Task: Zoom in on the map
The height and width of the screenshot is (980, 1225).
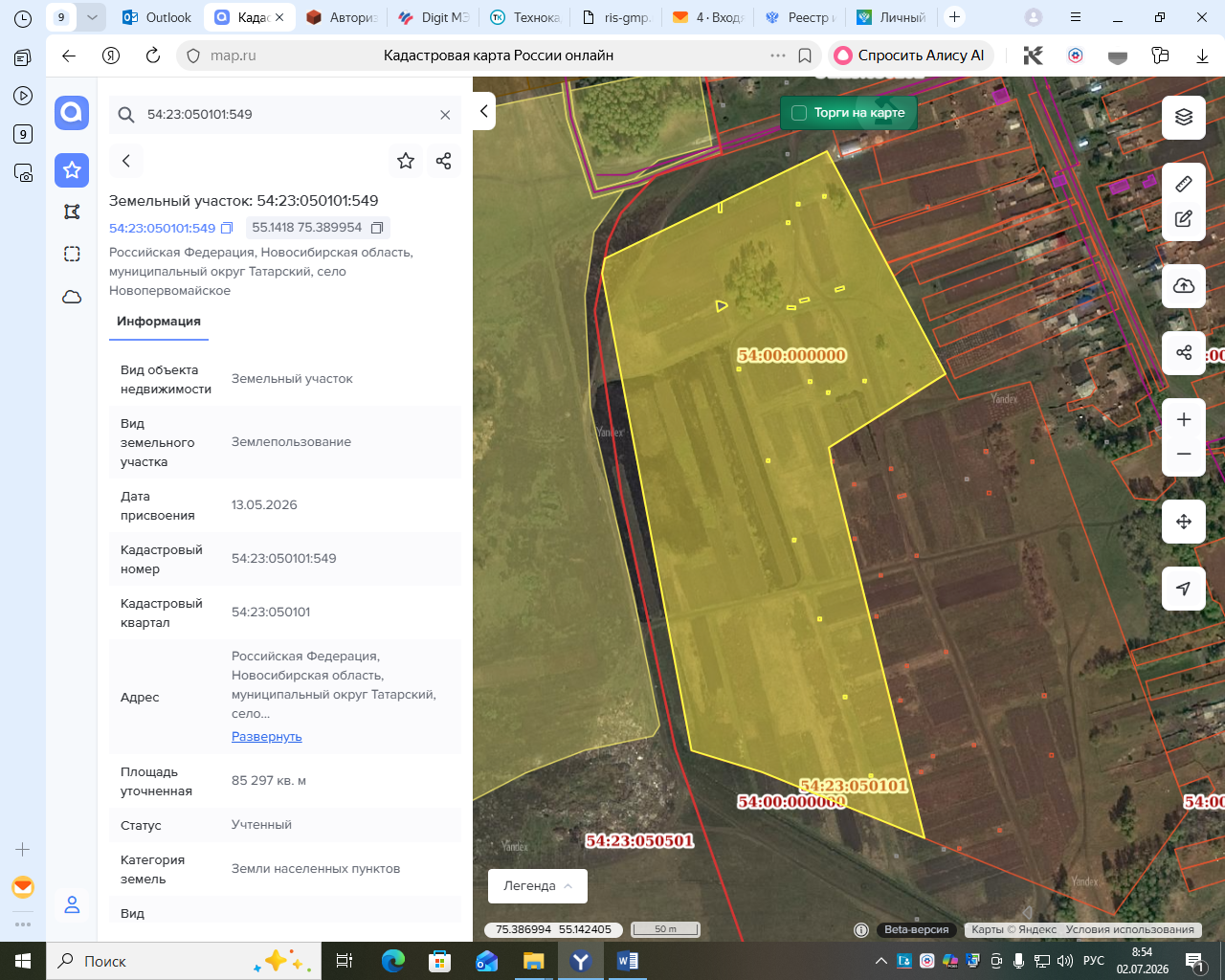Action: tap(1184, 420)
